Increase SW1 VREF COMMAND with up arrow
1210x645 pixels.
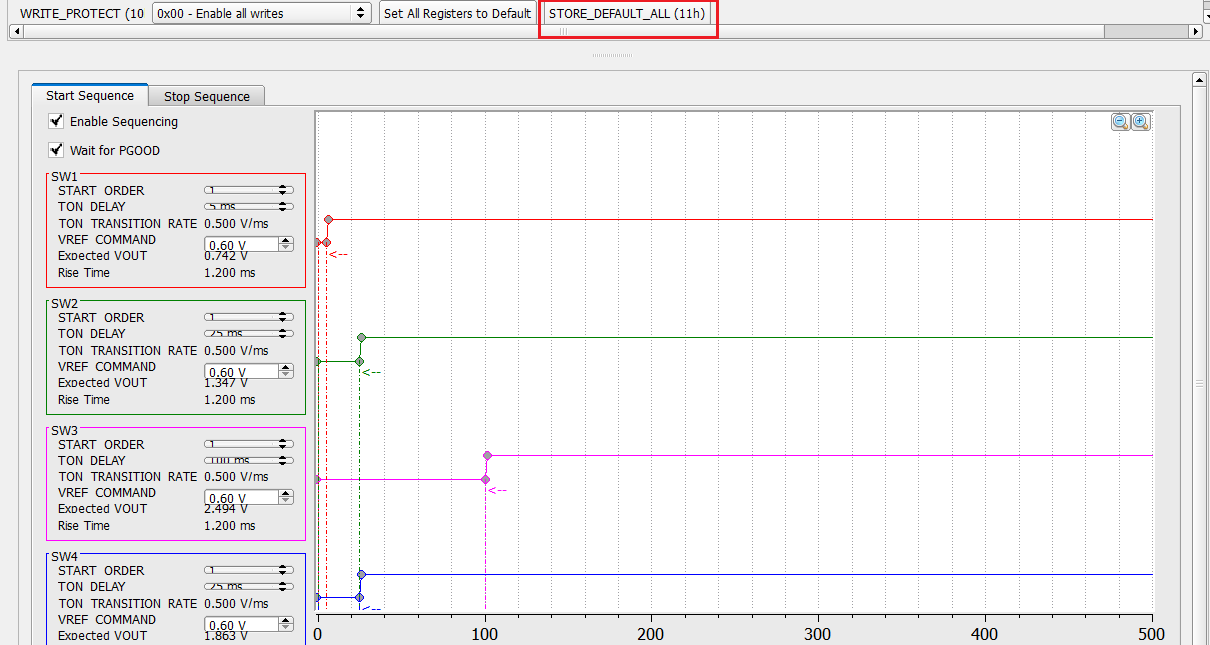[286, 240]
